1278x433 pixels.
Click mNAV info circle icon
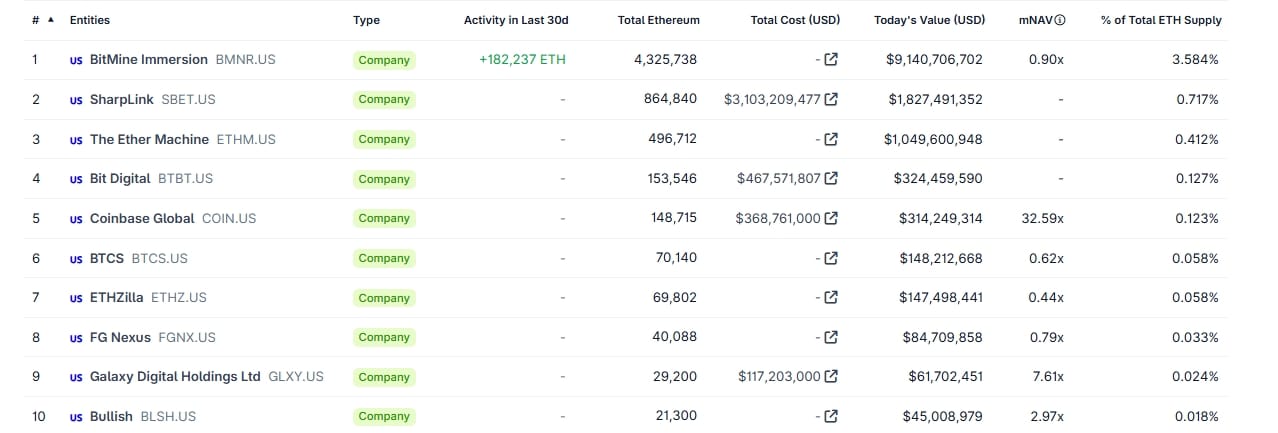[x=1060, y=20]
